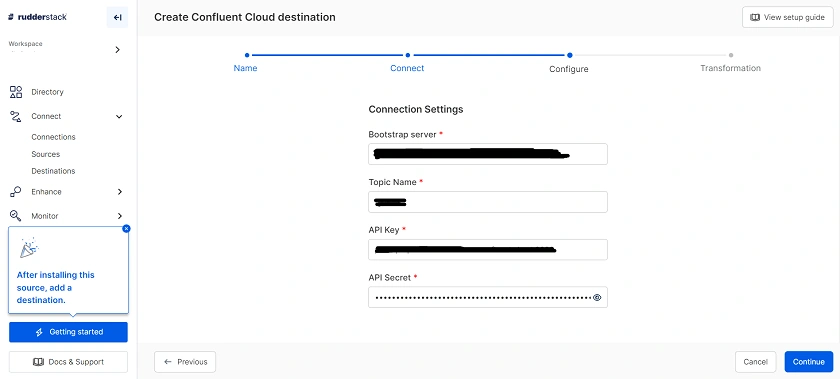Click the RudderStack logo
The image size is (840, 379).
tap(38, 17)
